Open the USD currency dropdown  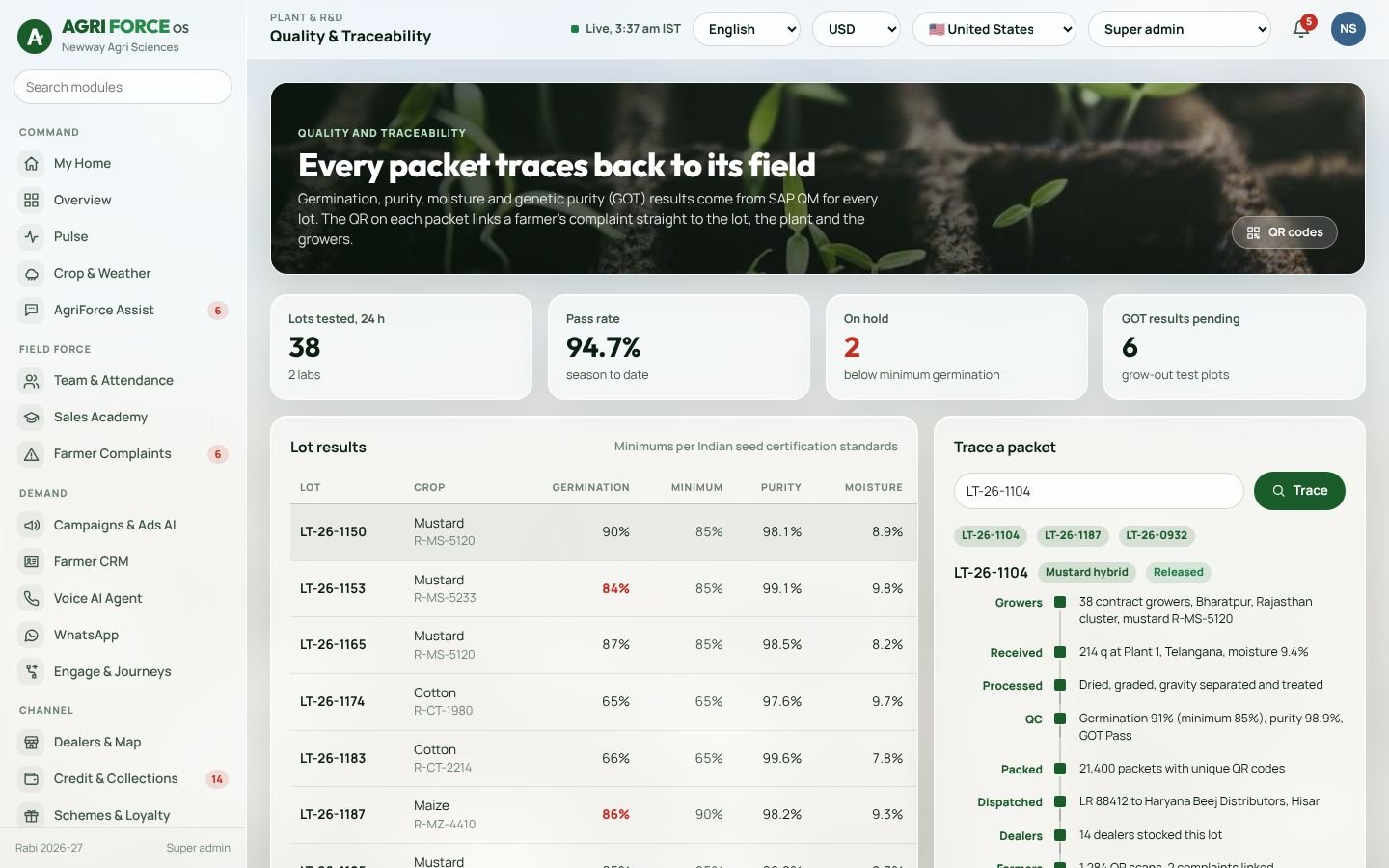coord(857,29)
